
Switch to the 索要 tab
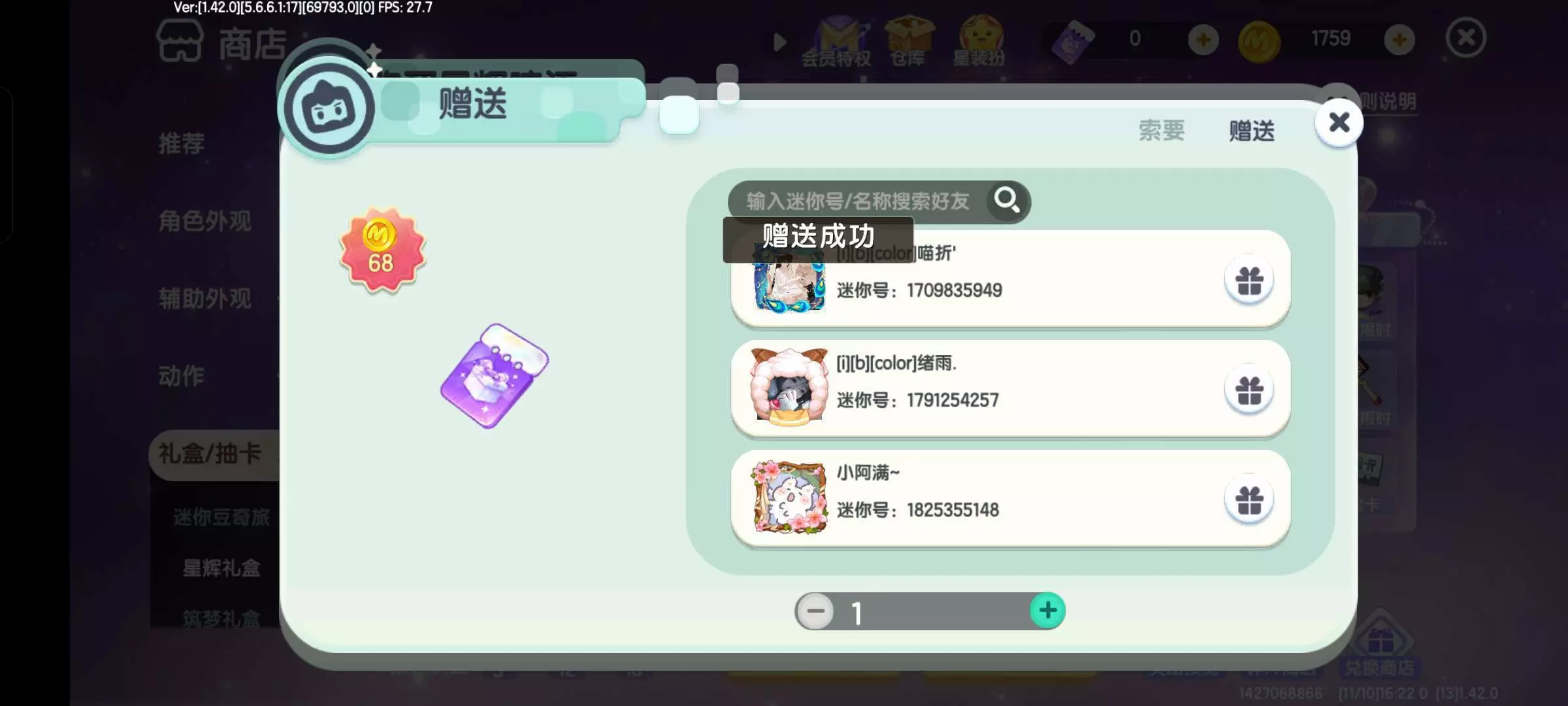pyautogui.click(x=1161, y=130)
